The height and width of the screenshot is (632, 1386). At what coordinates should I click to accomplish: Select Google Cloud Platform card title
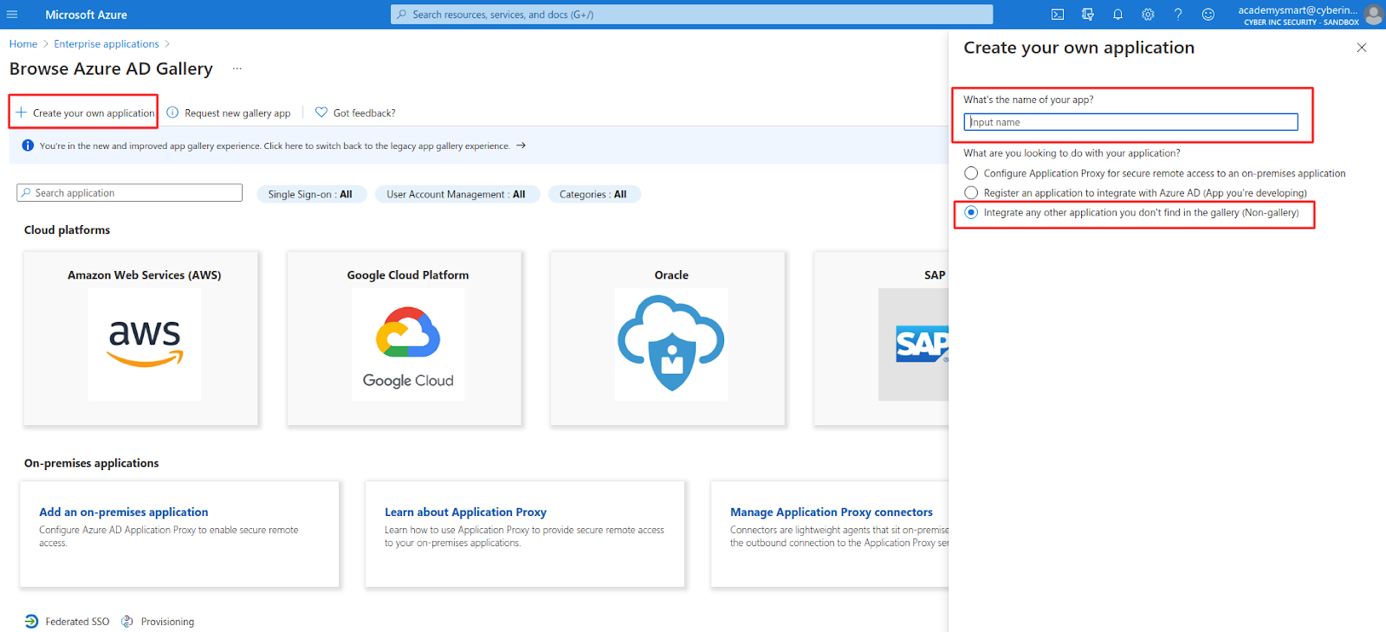[408, 275]
